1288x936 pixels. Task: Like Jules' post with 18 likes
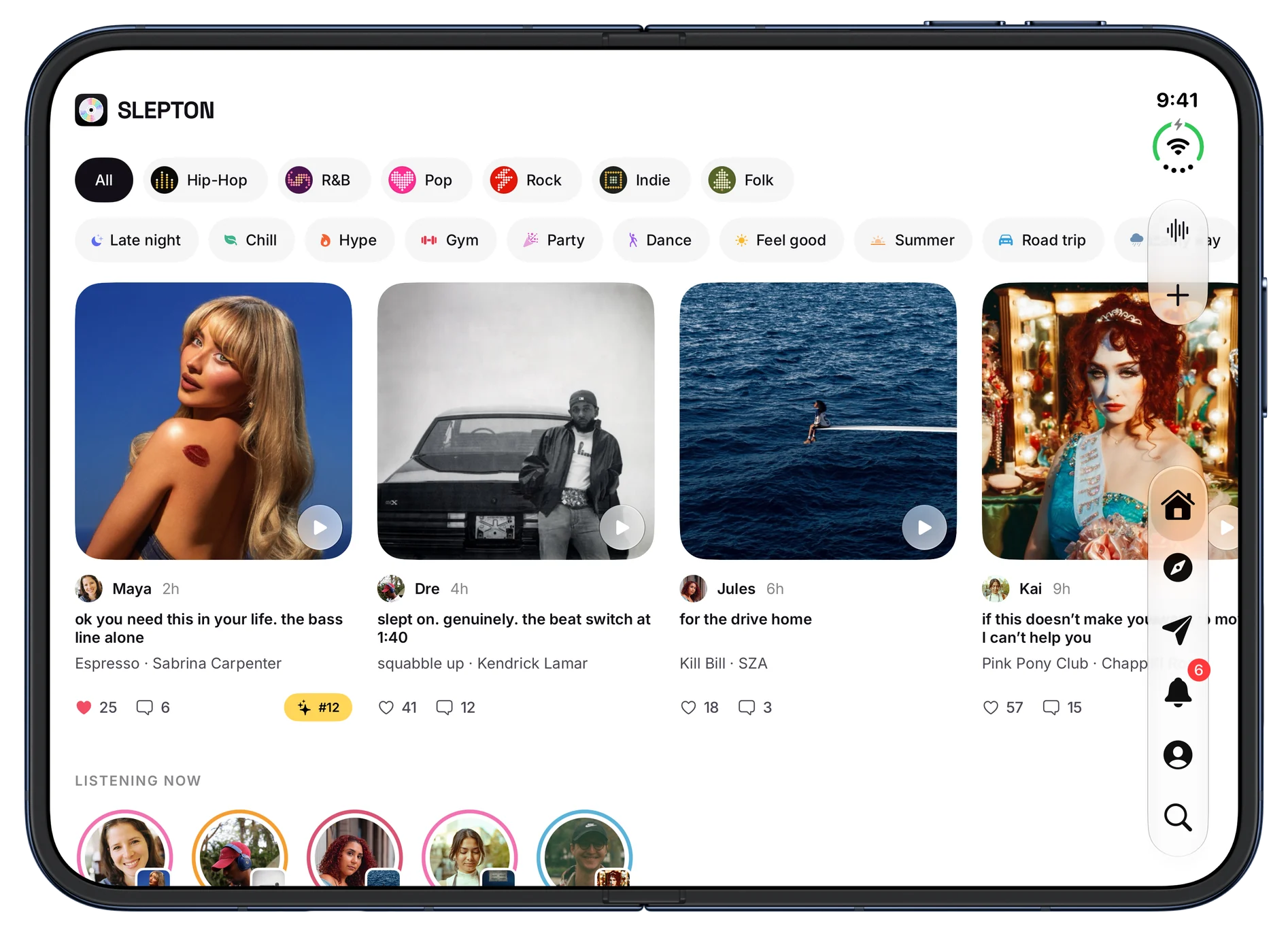tap(688, 707)
